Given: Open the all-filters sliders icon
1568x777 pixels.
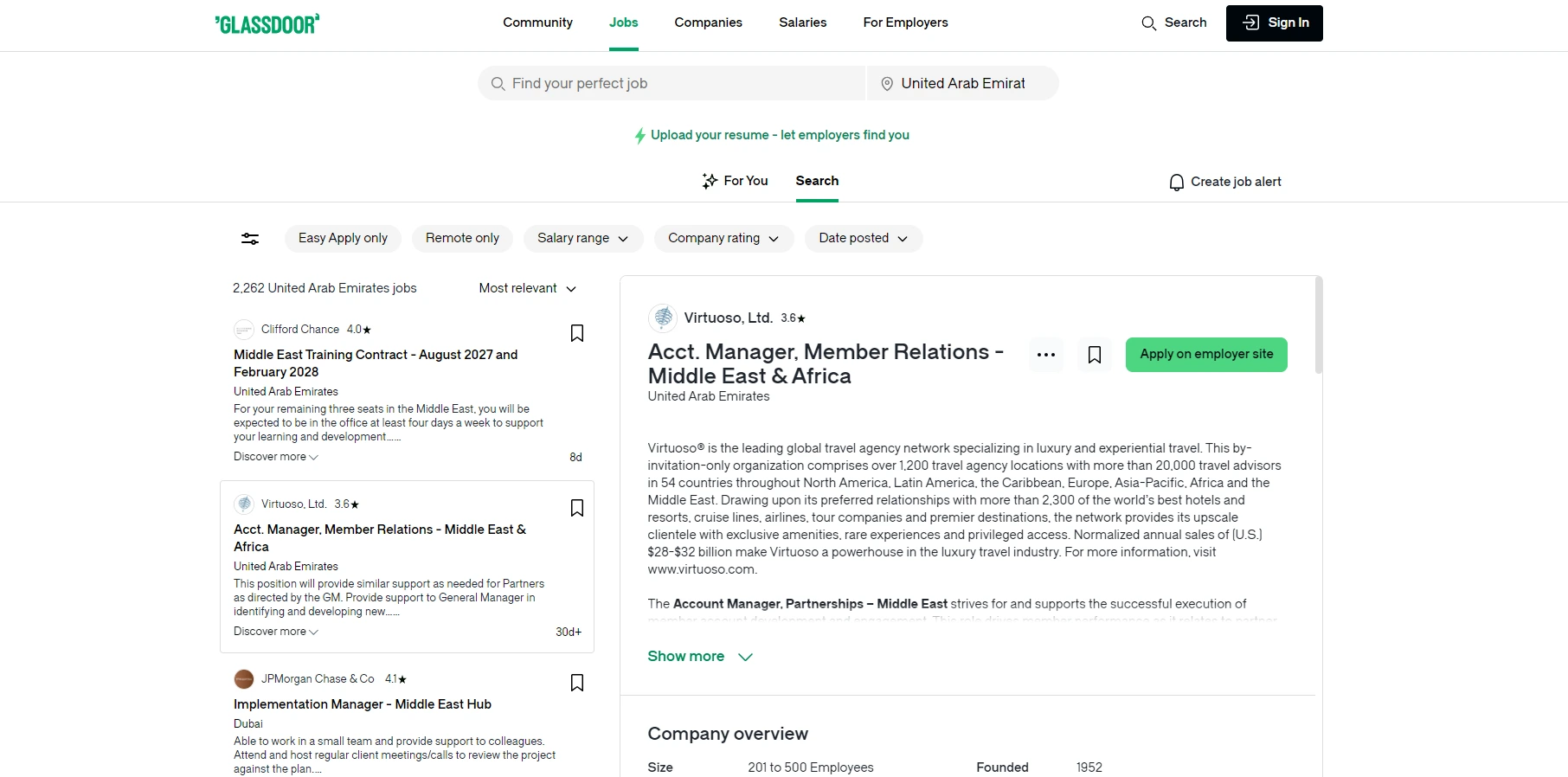Looking at the screenshot, I should [250, 239].
